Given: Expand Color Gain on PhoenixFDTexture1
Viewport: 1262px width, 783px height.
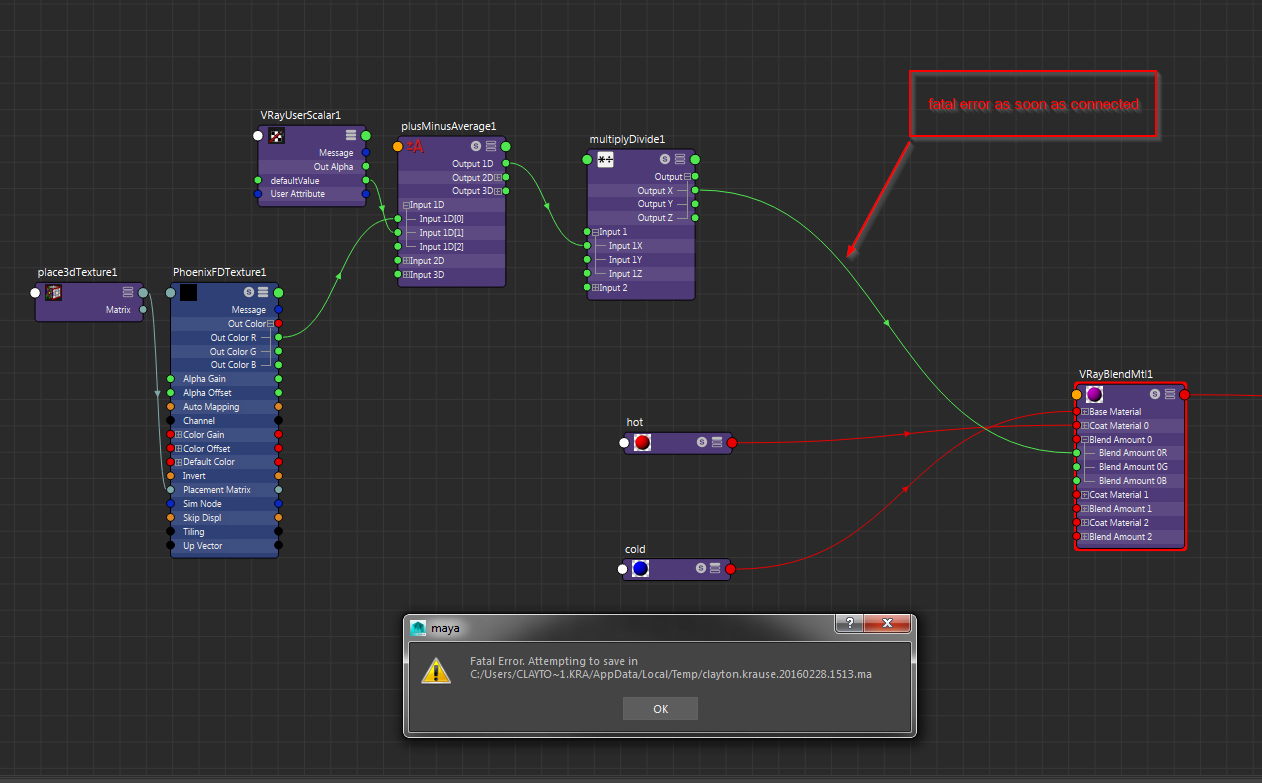Looking at the screenshot, I should (179, 435).
